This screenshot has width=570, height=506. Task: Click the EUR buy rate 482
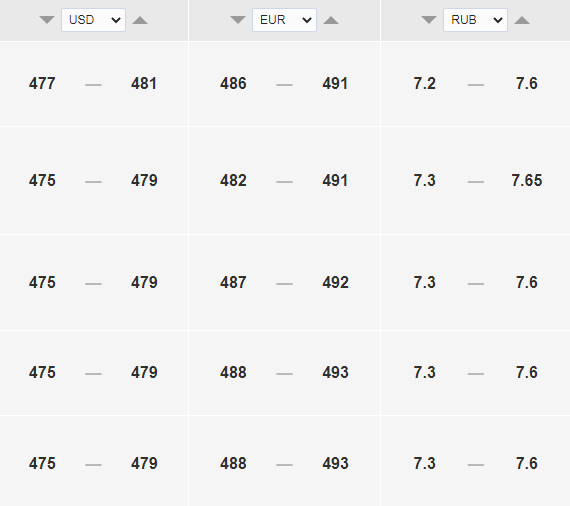pos(233,181)
